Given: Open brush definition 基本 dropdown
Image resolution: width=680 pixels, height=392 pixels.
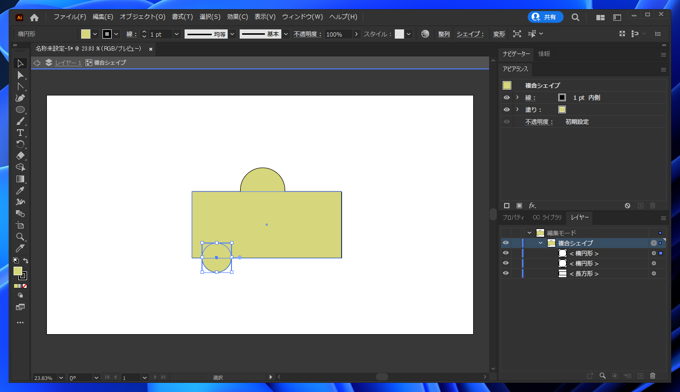Looking at the screenshot, I should pos(286,34).
